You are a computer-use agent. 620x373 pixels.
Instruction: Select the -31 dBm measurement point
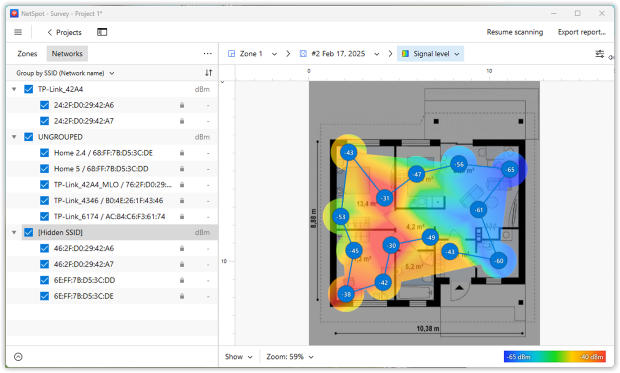pos(385,198)
